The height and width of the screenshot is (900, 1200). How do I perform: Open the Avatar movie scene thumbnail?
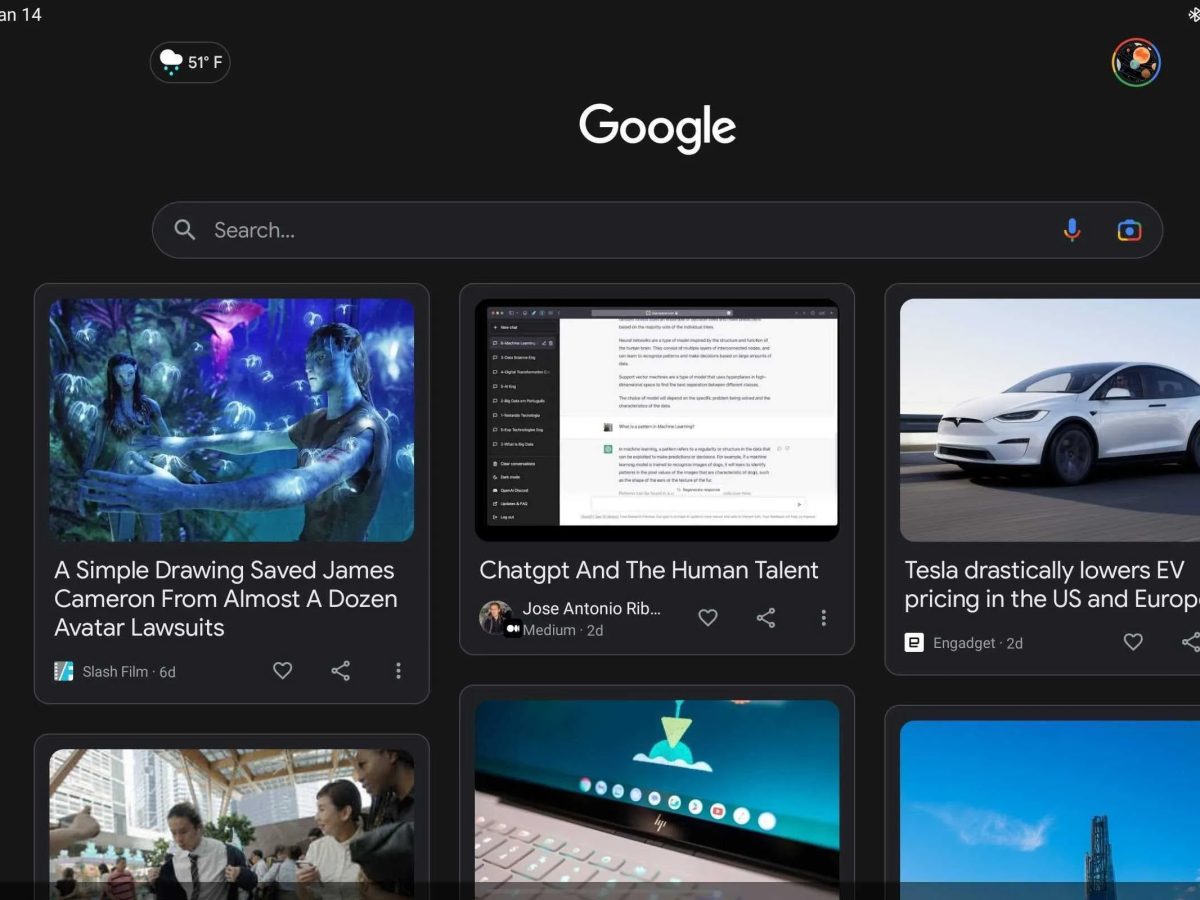point(232,420)
